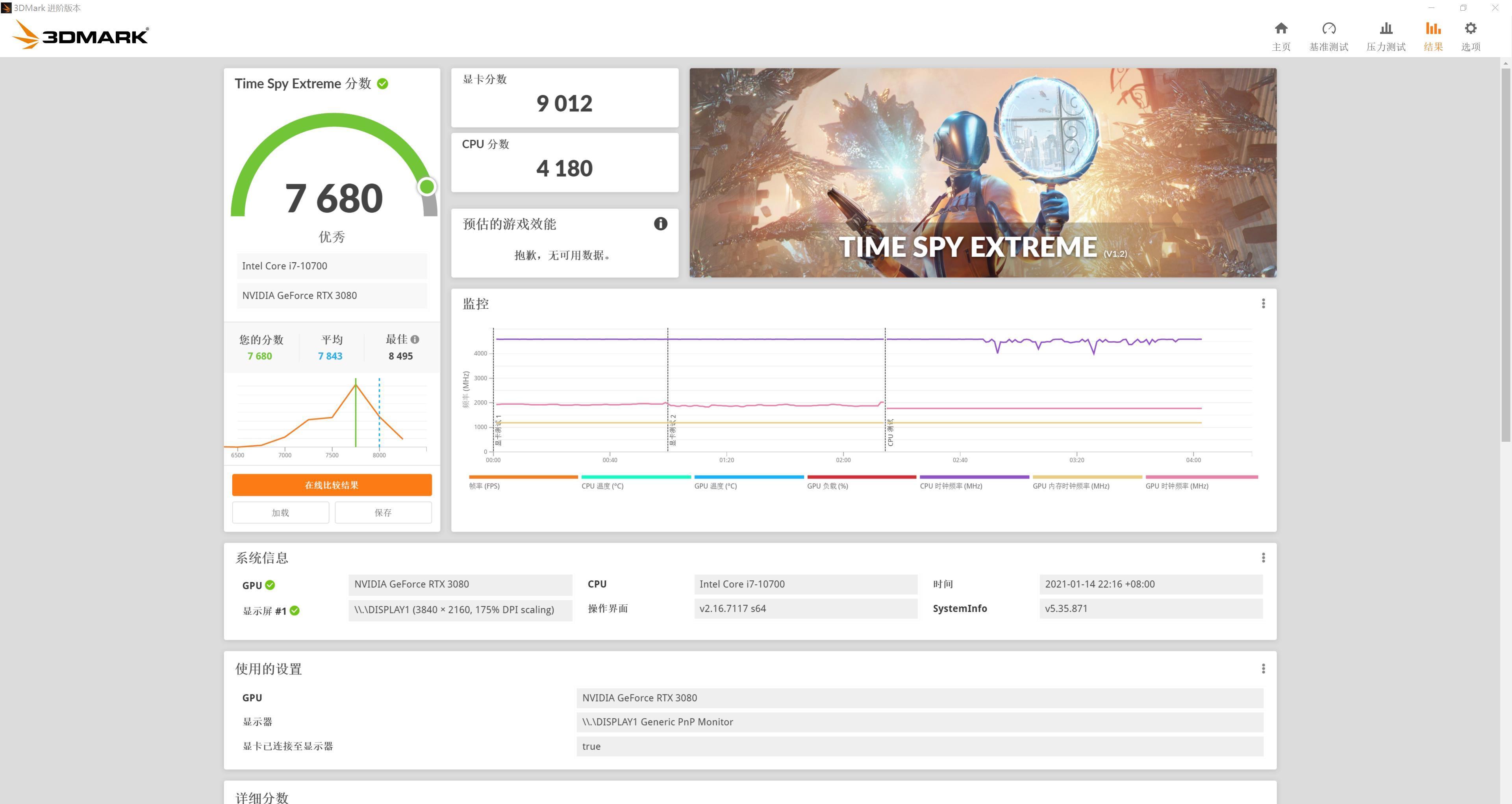1512x804 pixels.
Task: Select the Results (结果) tab
Action: coord(1433,36)
